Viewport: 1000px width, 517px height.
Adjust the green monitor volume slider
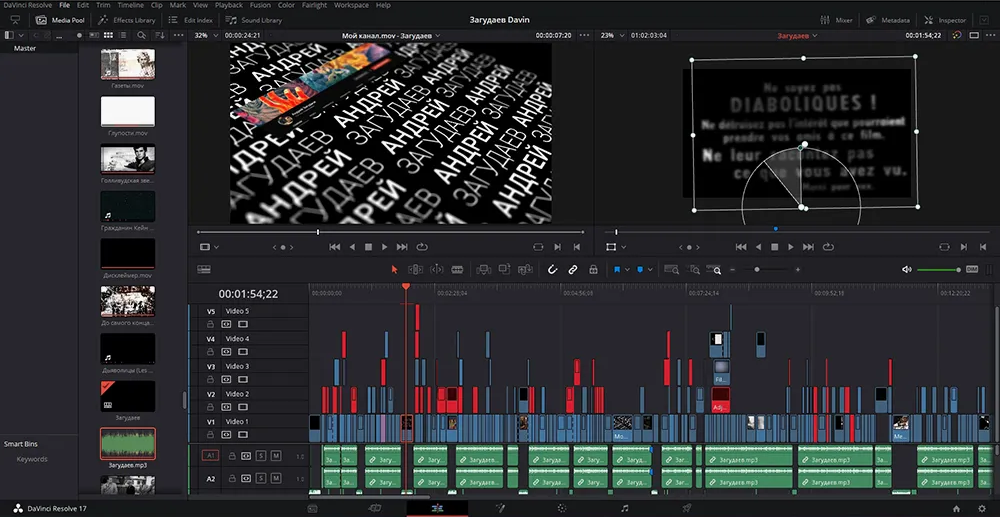[x=938, y=270]
